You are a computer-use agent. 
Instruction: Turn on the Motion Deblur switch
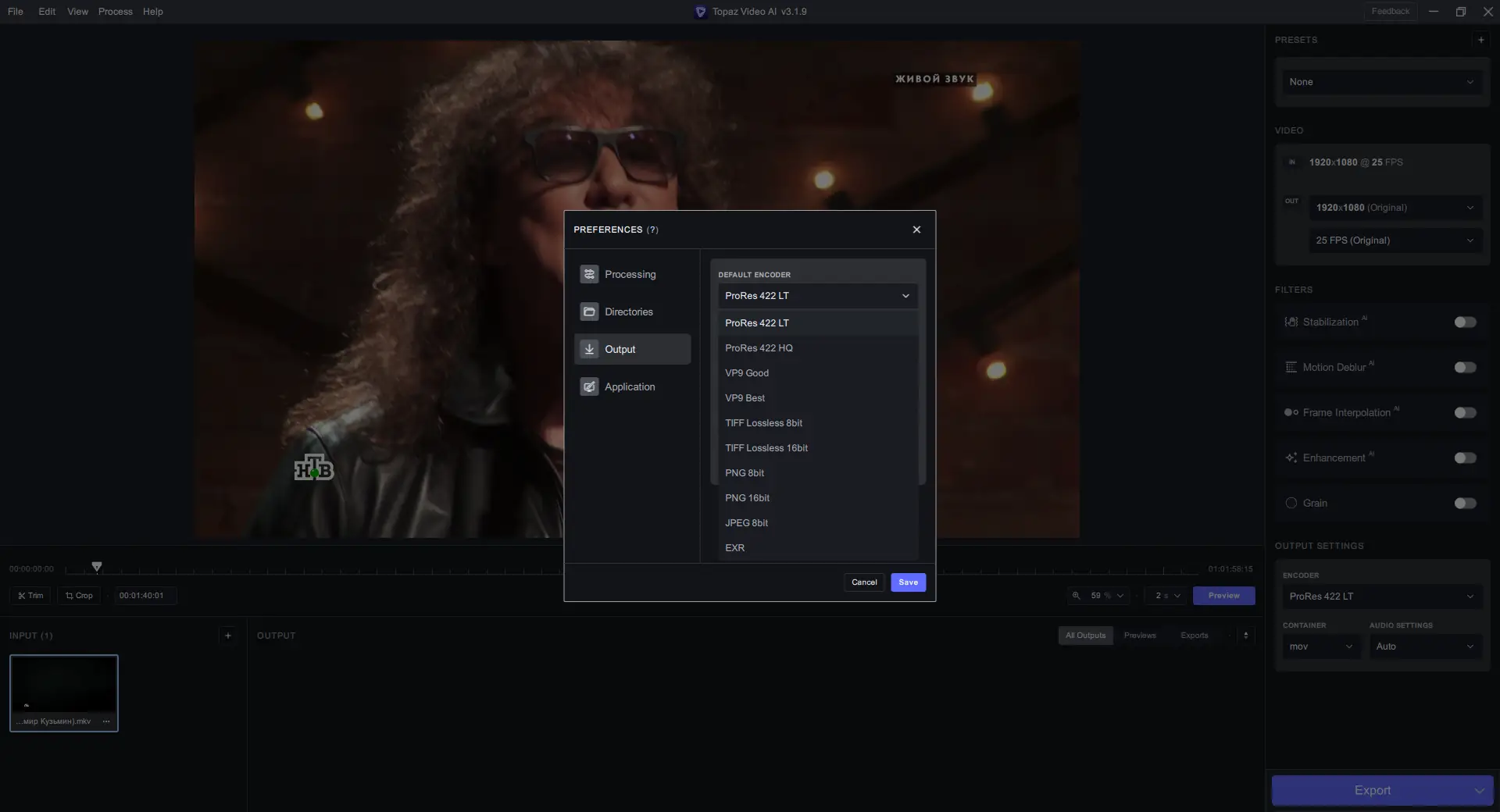click(x=1466, y=367)
